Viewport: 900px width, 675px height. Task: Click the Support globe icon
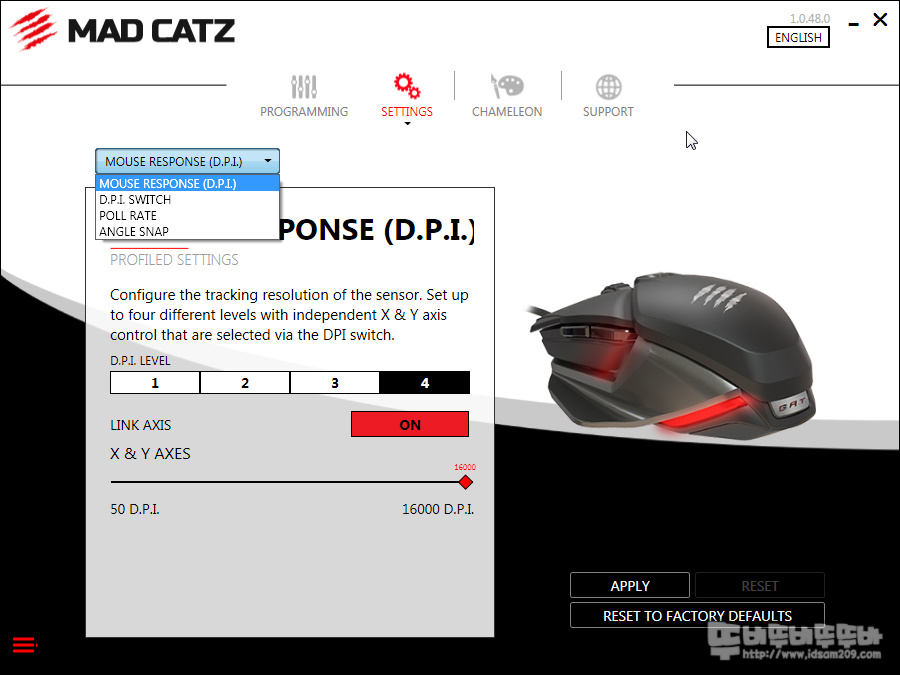point(608,87)
